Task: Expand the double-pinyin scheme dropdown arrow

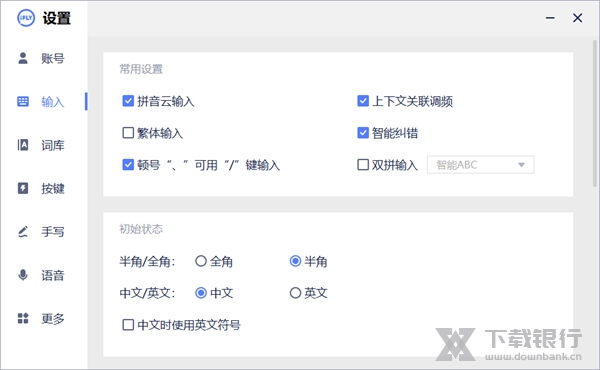Action: click(521, 165)
